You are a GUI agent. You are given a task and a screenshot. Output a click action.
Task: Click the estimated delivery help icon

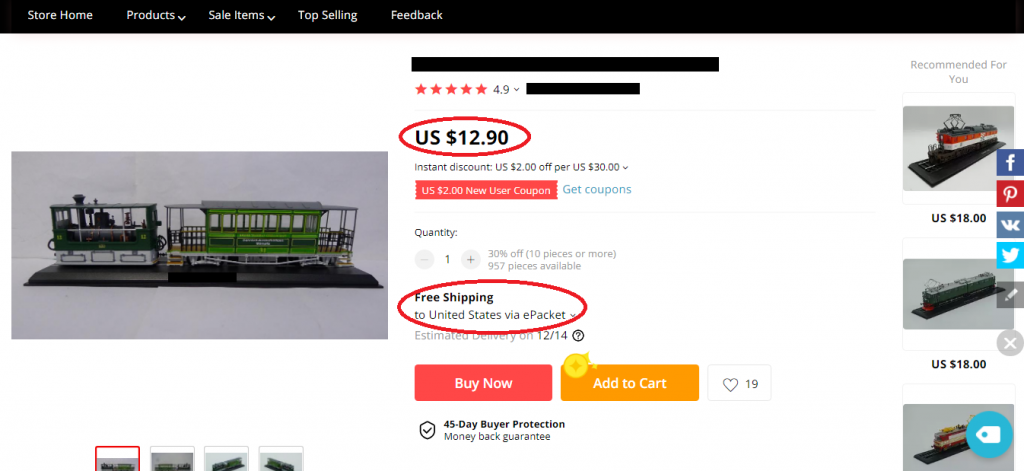point(578,336)
